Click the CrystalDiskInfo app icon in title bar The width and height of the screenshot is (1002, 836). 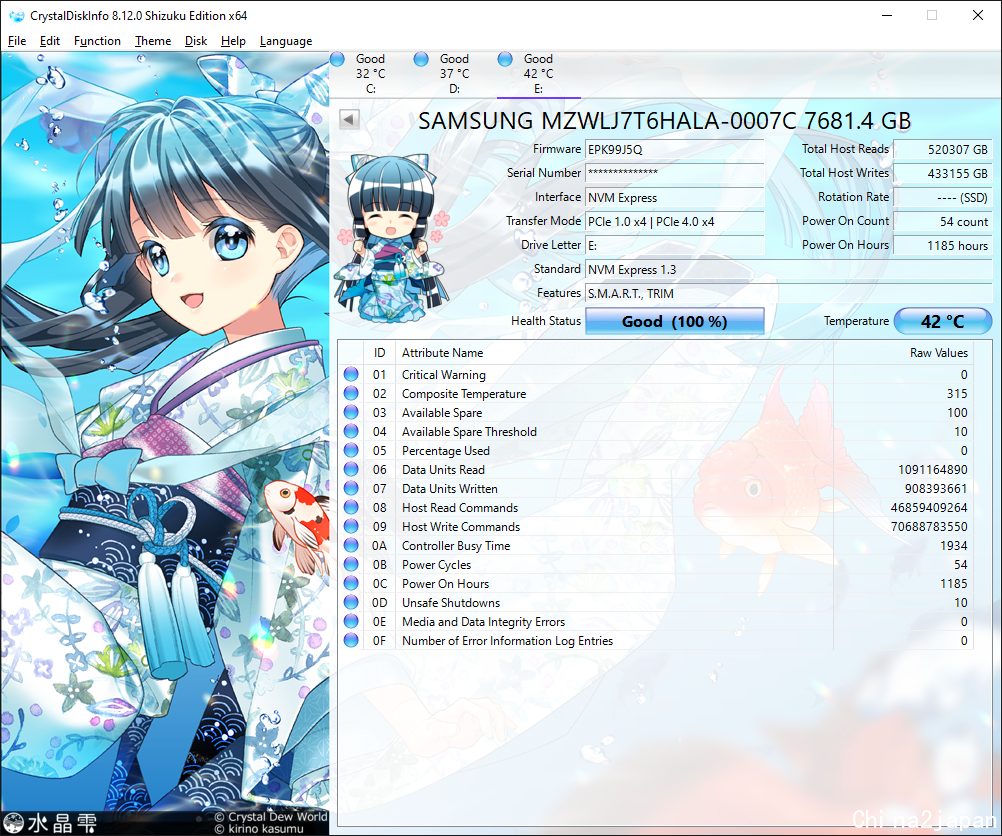tap(16, 15)
